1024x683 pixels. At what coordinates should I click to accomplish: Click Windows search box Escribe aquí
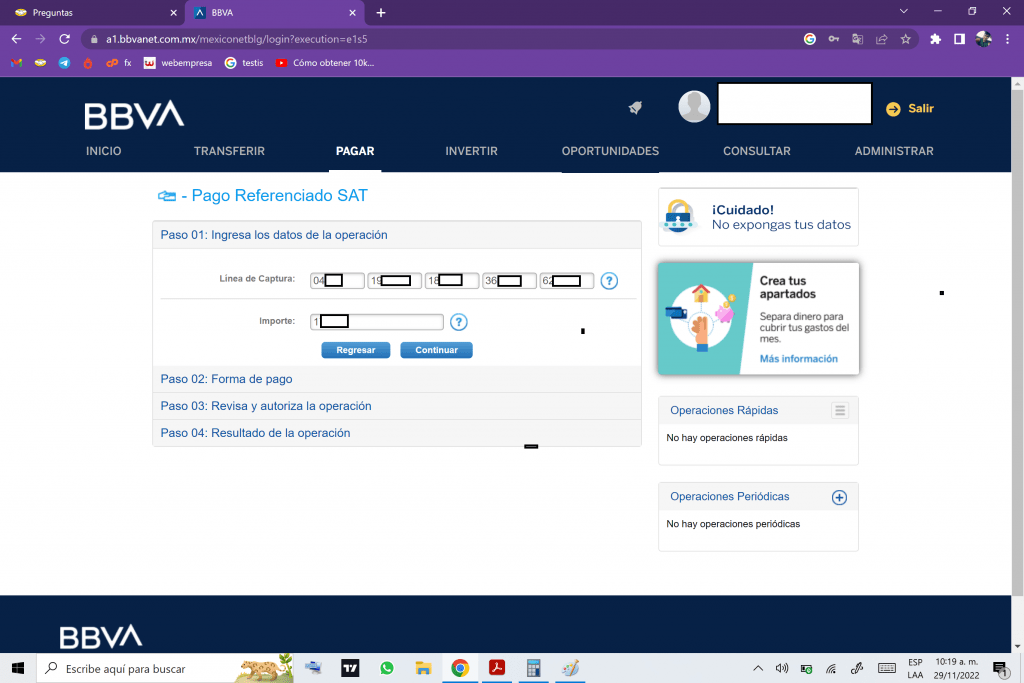tap(163, 668)
